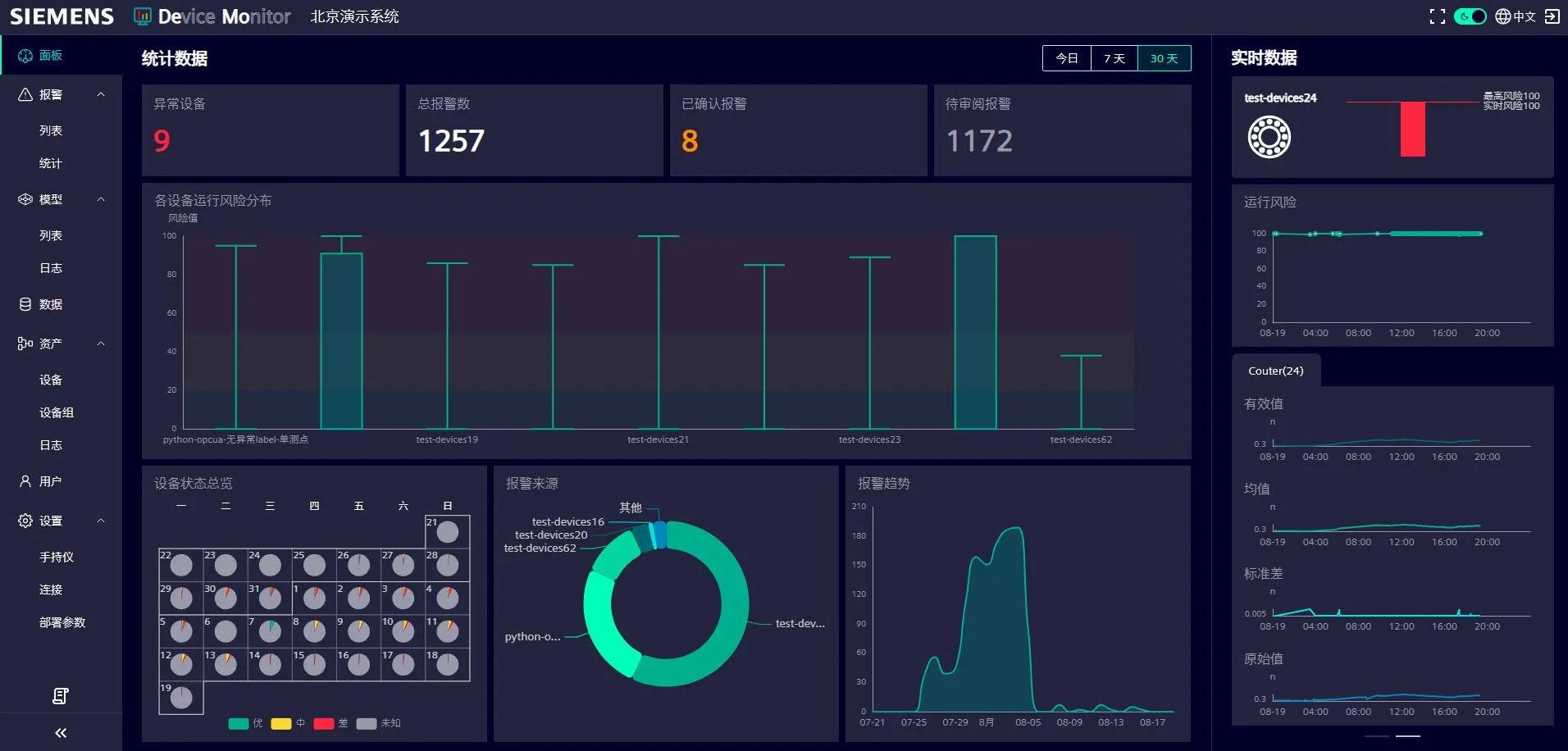Select the Couter(24) tab
This screenshot has width=1568, height=751.
pos(1275,371)
